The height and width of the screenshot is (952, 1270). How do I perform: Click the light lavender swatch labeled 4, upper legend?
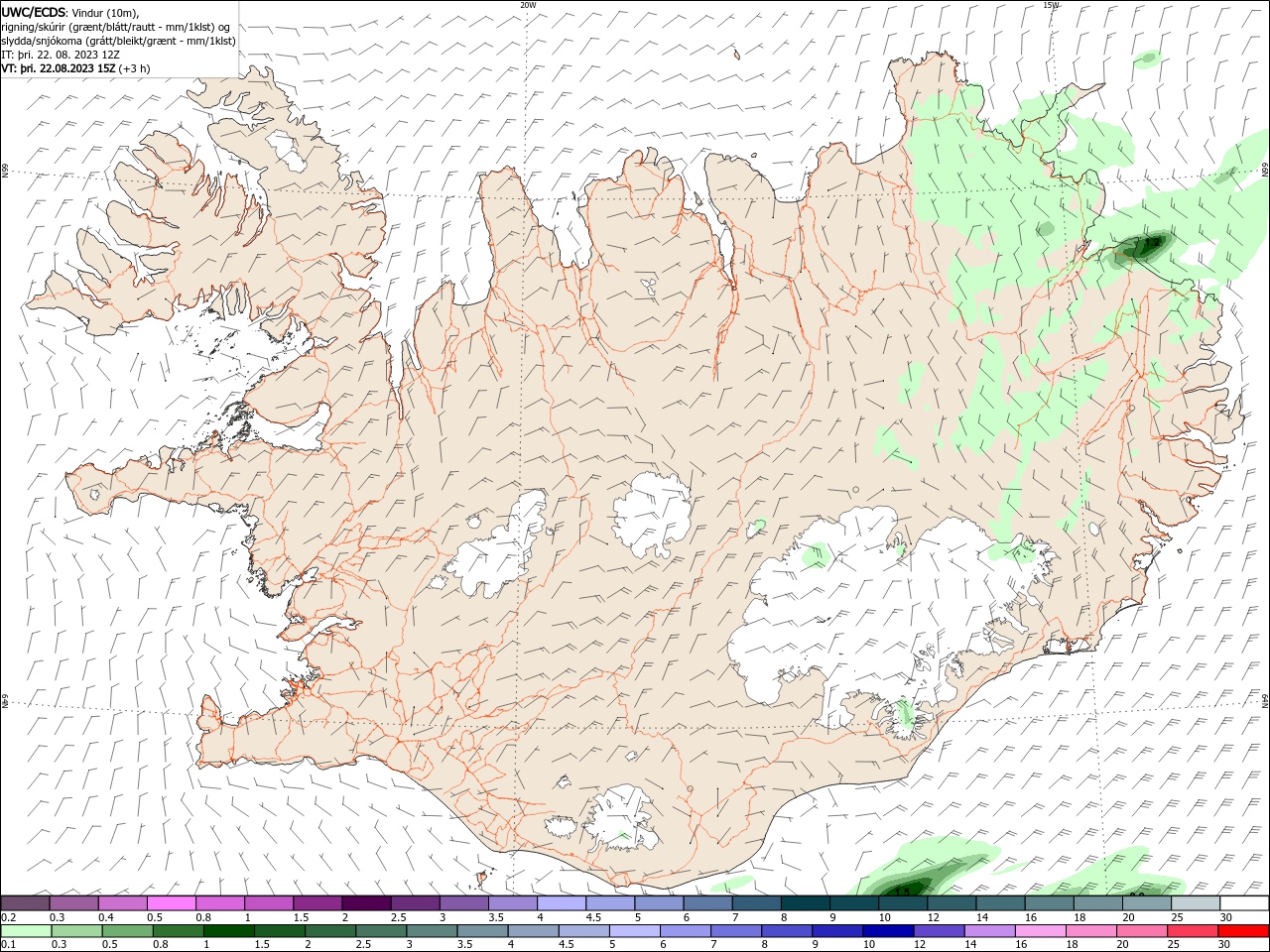coord(562,902)
